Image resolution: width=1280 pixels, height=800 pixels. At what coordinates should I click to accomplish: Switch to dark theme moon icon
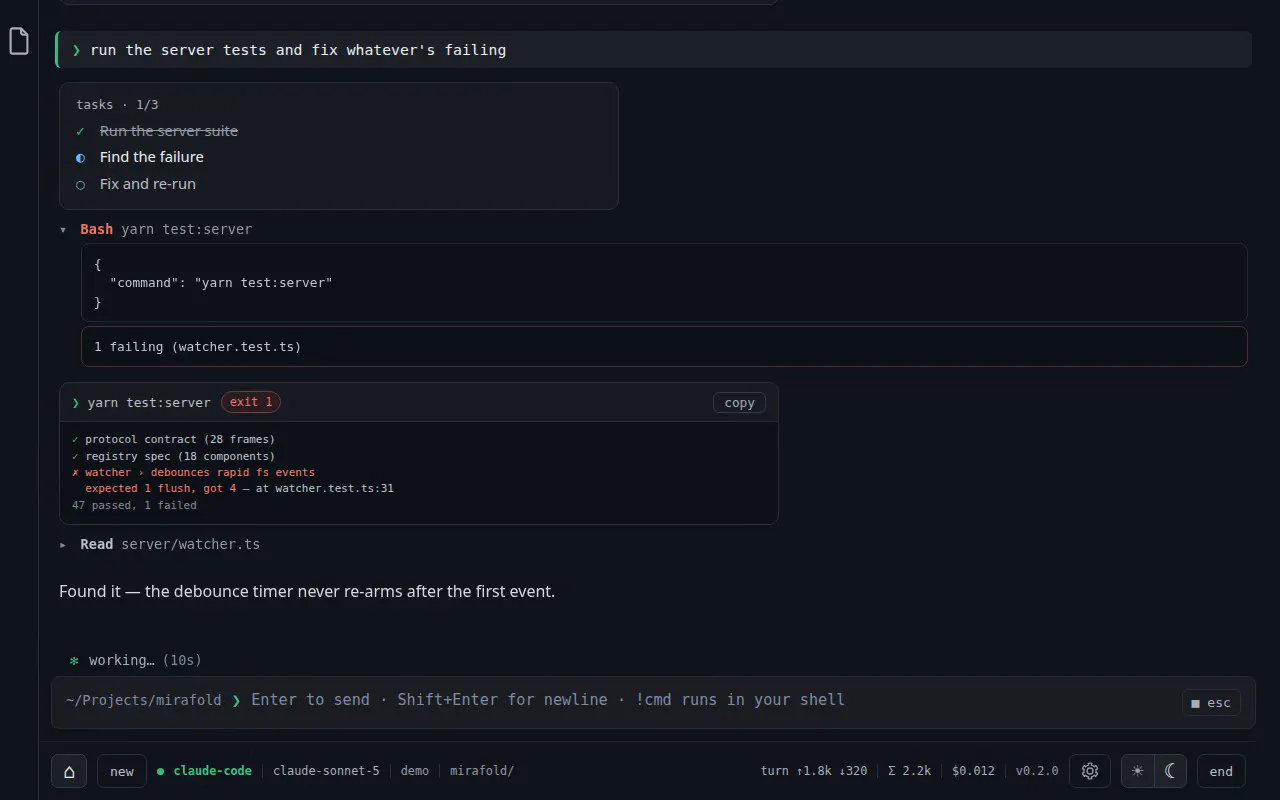click(x=1170, y=771)
